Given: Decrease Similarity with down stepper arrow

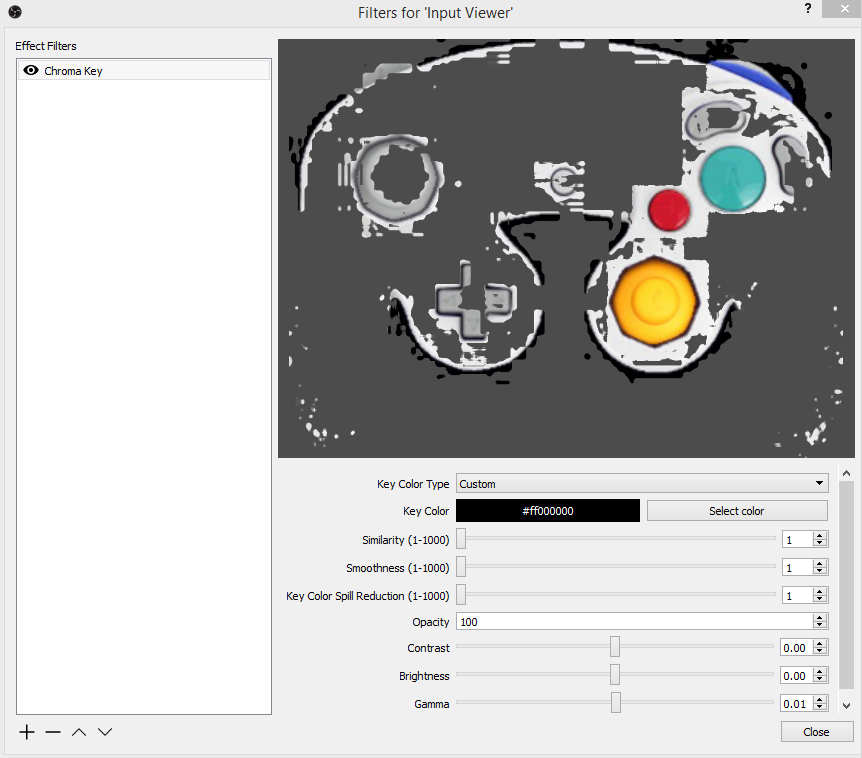Looking at the screenshot, I should [x=820, y=544].
